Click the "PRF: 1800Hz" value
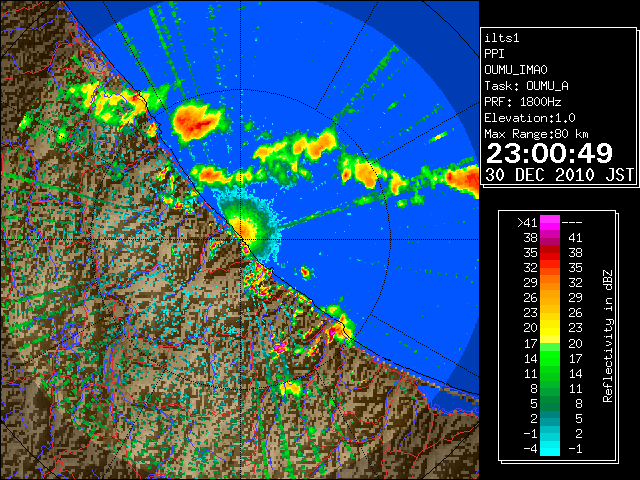Viewport: 640px width, 480px height. pos(523,102)
